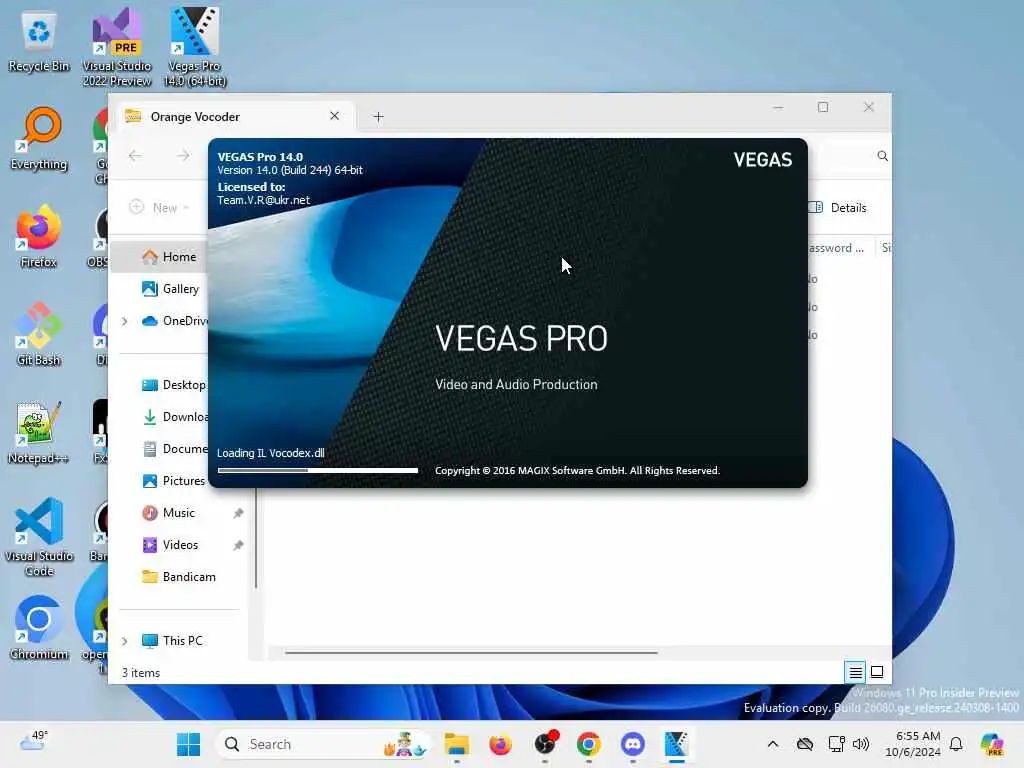Toggle the Details pane in File Explorer
Viewport: 1024px width, 768px height.
(837, 208)
